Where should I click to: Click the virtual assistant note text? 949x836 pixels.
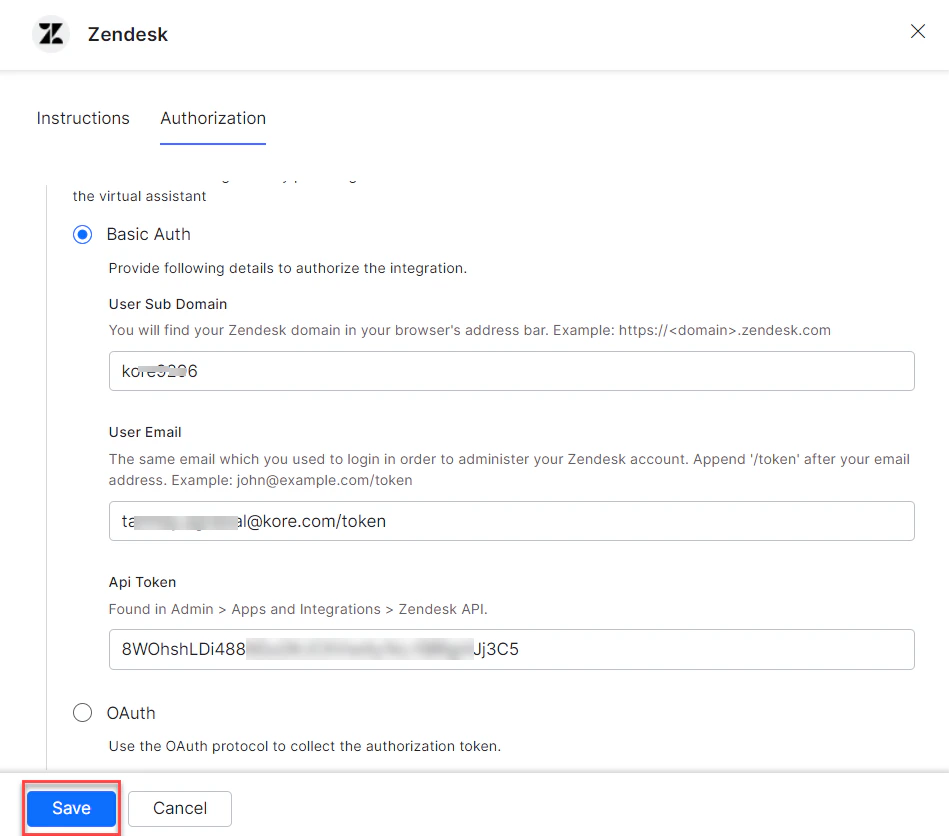139,196
